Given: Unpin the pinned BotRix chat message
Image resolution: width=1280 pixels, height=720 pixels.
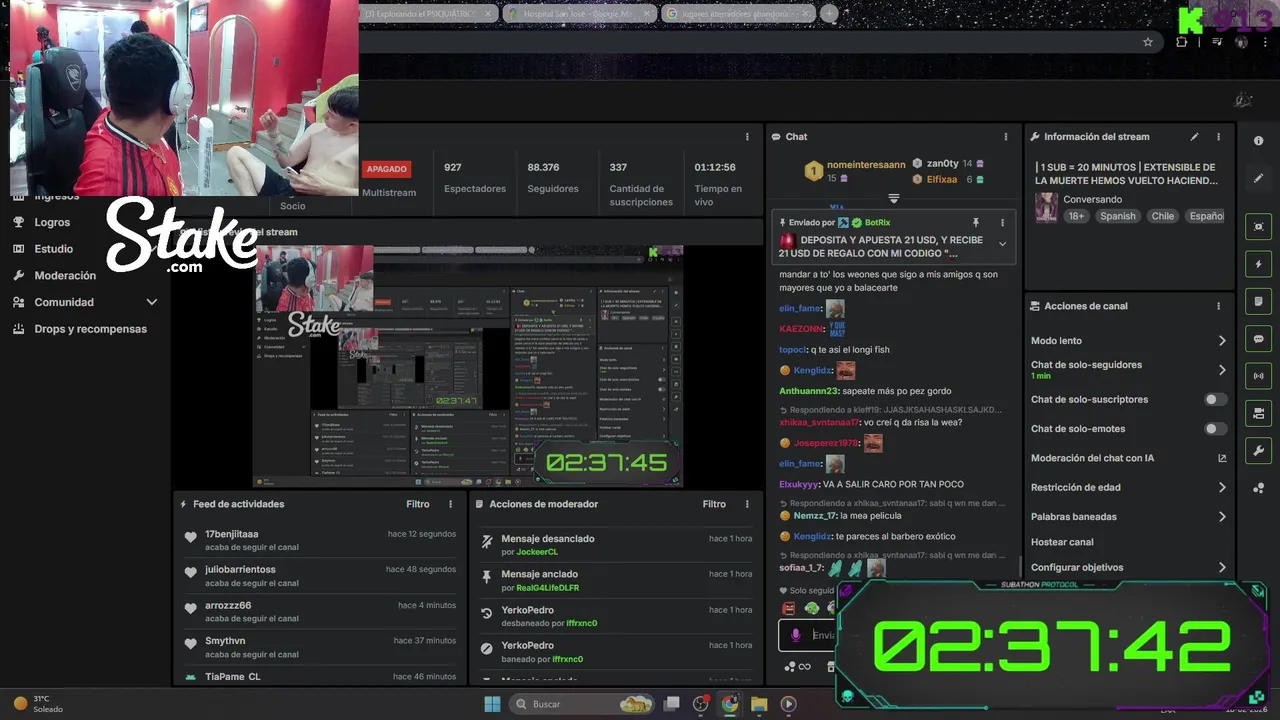Looking at the screenshot, I should [976, 223].
